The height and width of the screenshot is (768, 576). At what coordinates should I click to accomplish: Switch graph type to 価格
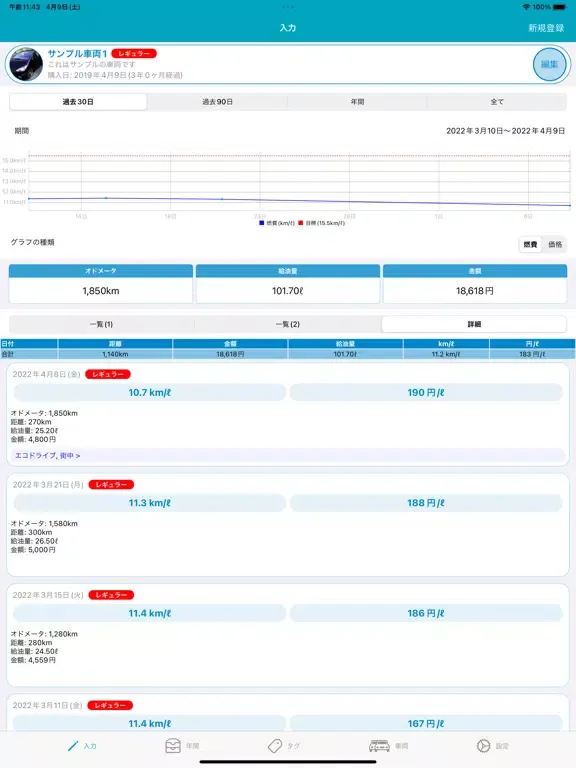click(554, 244)
